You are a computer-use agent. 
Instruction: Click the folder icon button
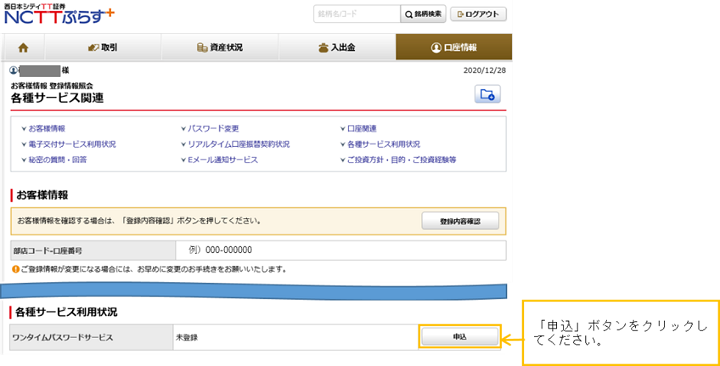(x=487, y=95)
